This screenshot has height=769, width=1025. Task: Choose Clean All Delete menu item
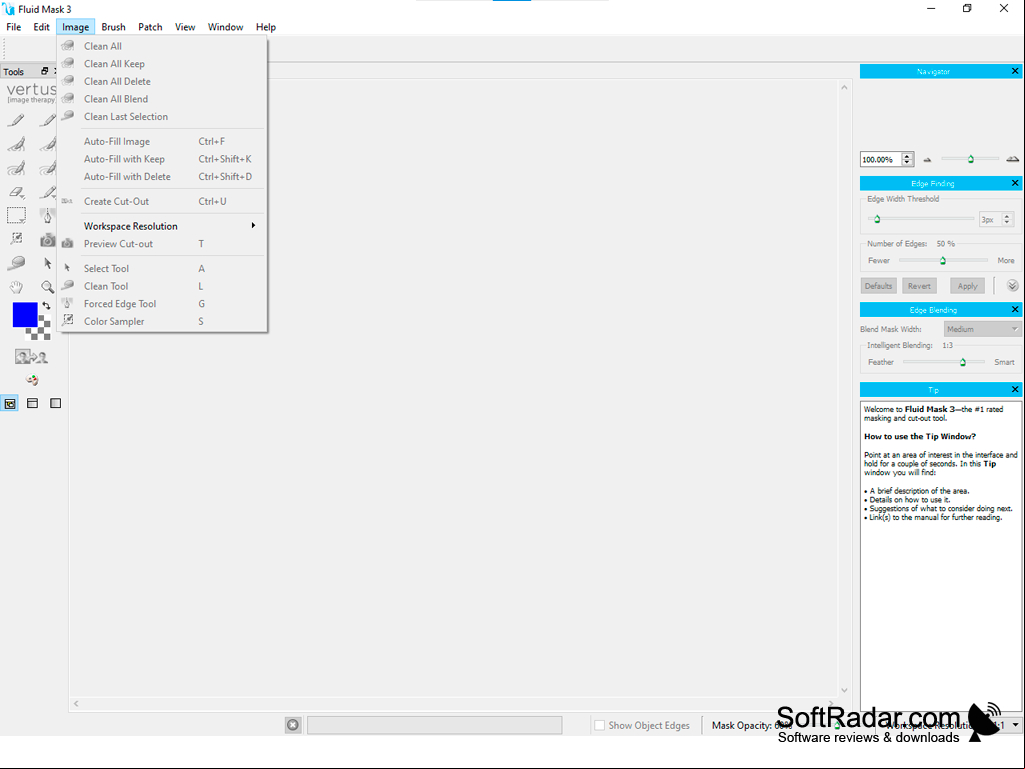[x=163, y=82]
